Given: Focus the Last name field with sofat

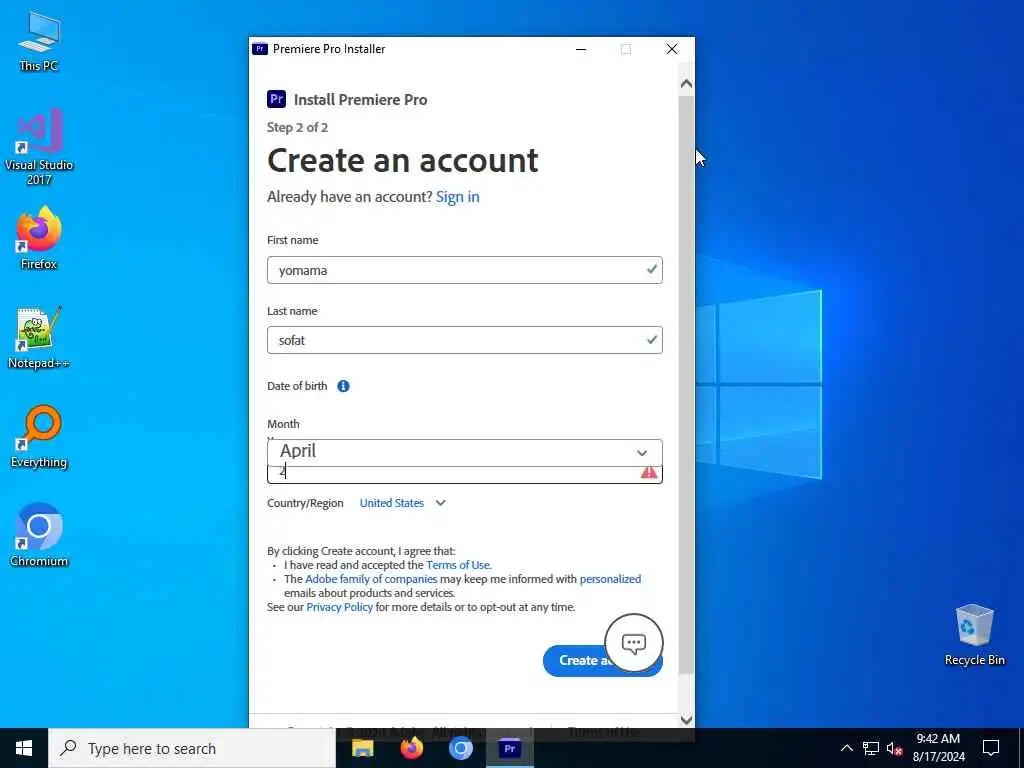Looking at the screenshot, I should [x=465, y=340].
